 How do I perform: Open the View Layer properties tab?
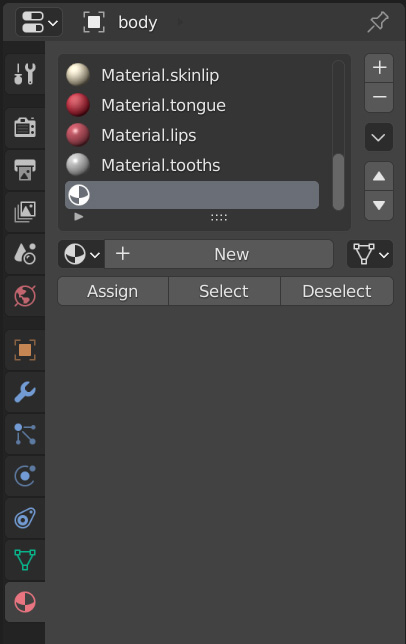point(25,212)
